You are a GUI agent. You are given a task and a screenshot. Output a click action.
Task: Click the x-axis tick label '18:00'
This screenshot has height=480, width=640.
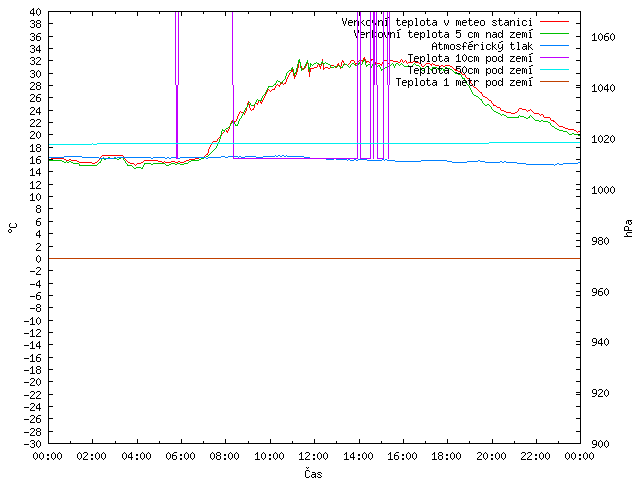447,456
